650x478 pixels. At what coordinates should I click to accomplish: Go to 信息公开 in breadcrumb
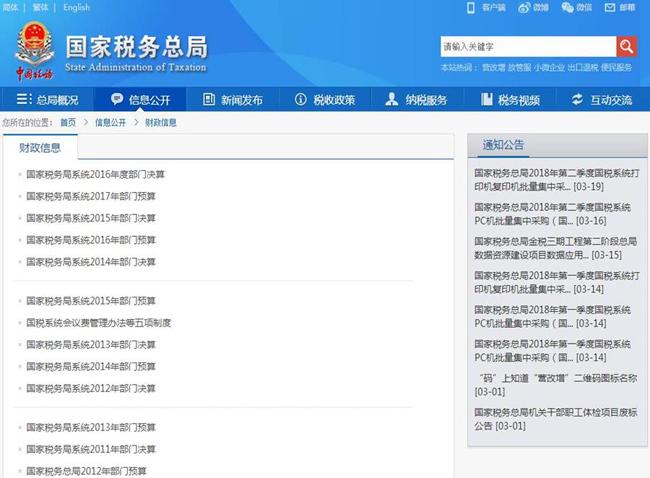pos(110,122)
